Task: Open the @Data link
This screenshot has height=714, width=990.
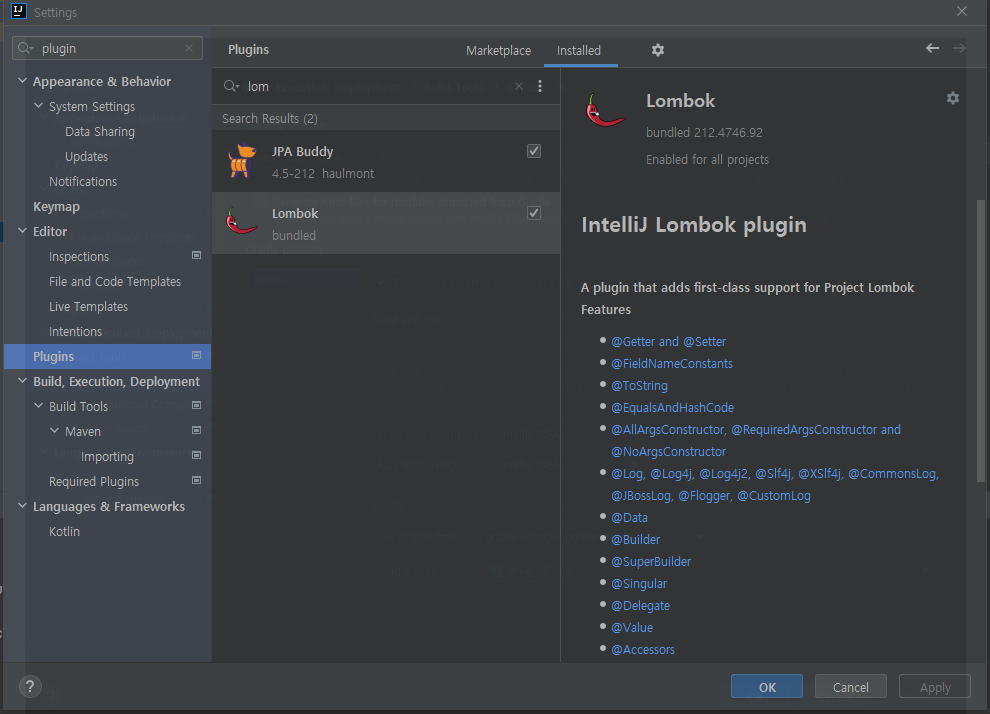Action: coord(629,518)
